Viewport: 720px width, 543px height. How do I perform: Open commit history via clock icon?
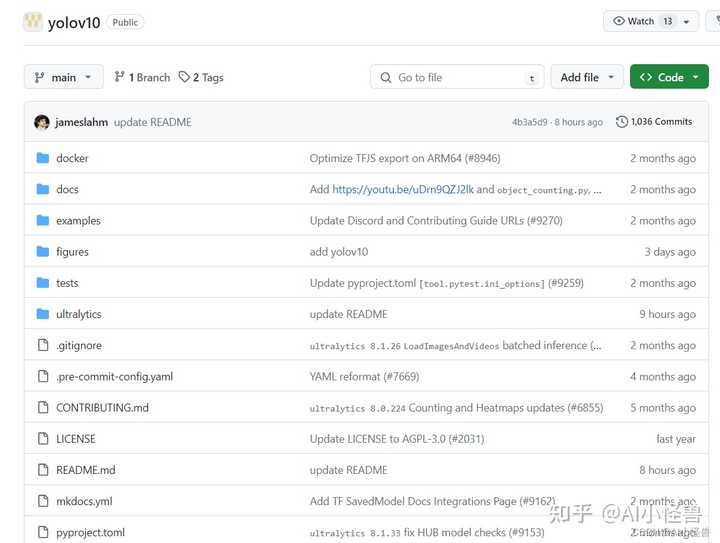[622, 122]
